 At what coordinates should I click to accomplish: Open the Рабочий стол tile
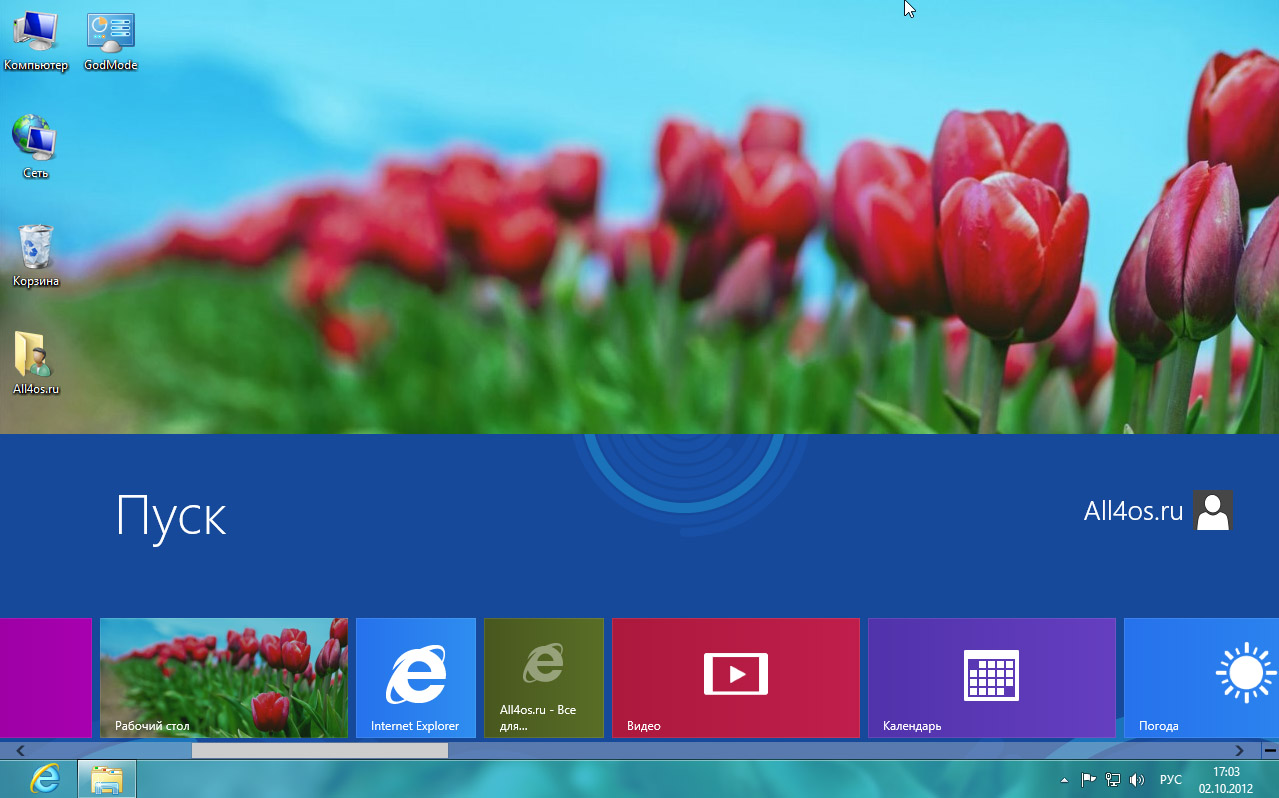coord(224,678)
